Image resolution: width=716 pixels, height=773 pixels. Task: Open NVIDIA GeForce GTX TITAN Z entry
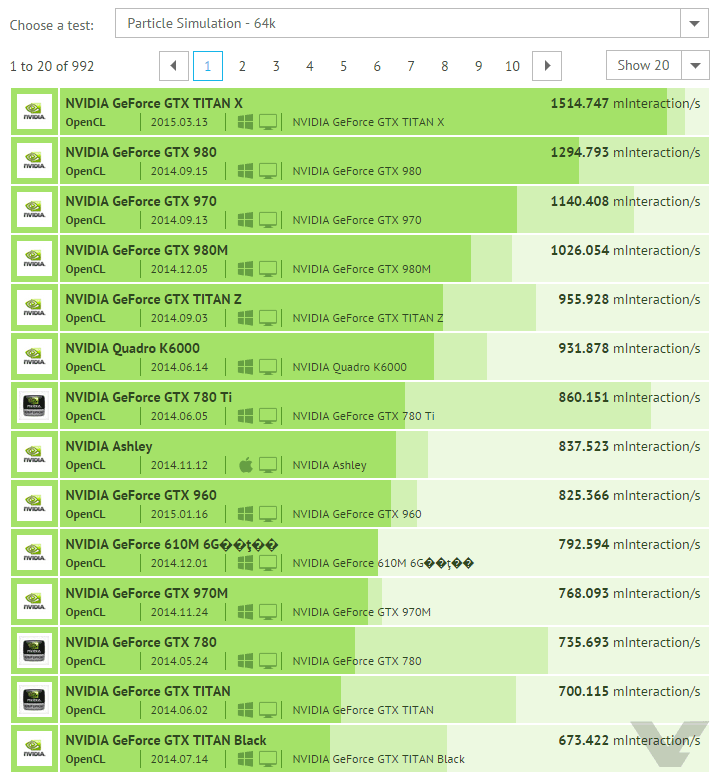pyautogui.click(x=153, y=299)
